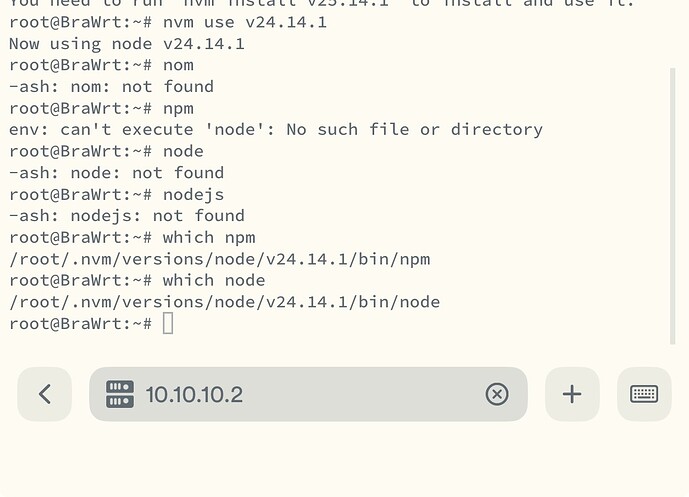Go back using the left chevron button
The width and height of the screenshot is (689, 497).
point(44,394)
